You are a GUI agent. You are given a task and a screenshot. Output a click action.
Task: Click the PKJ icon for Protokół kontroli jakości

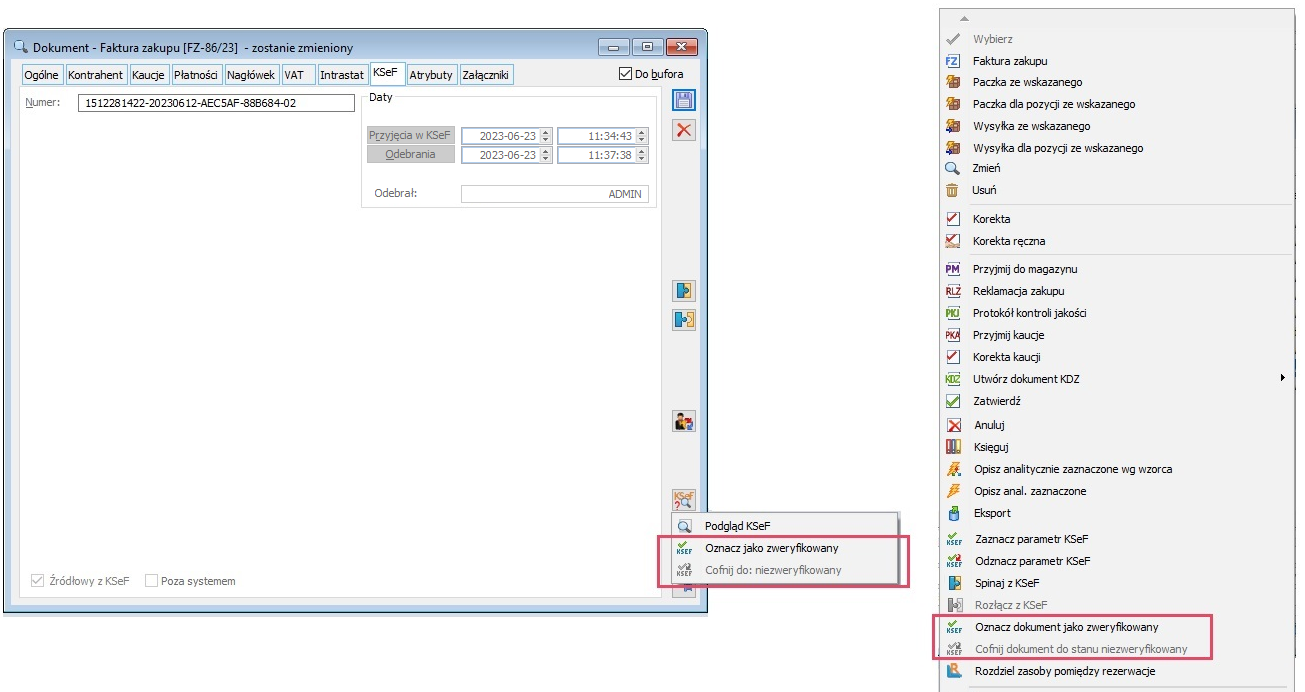click(x=953, y=313)
